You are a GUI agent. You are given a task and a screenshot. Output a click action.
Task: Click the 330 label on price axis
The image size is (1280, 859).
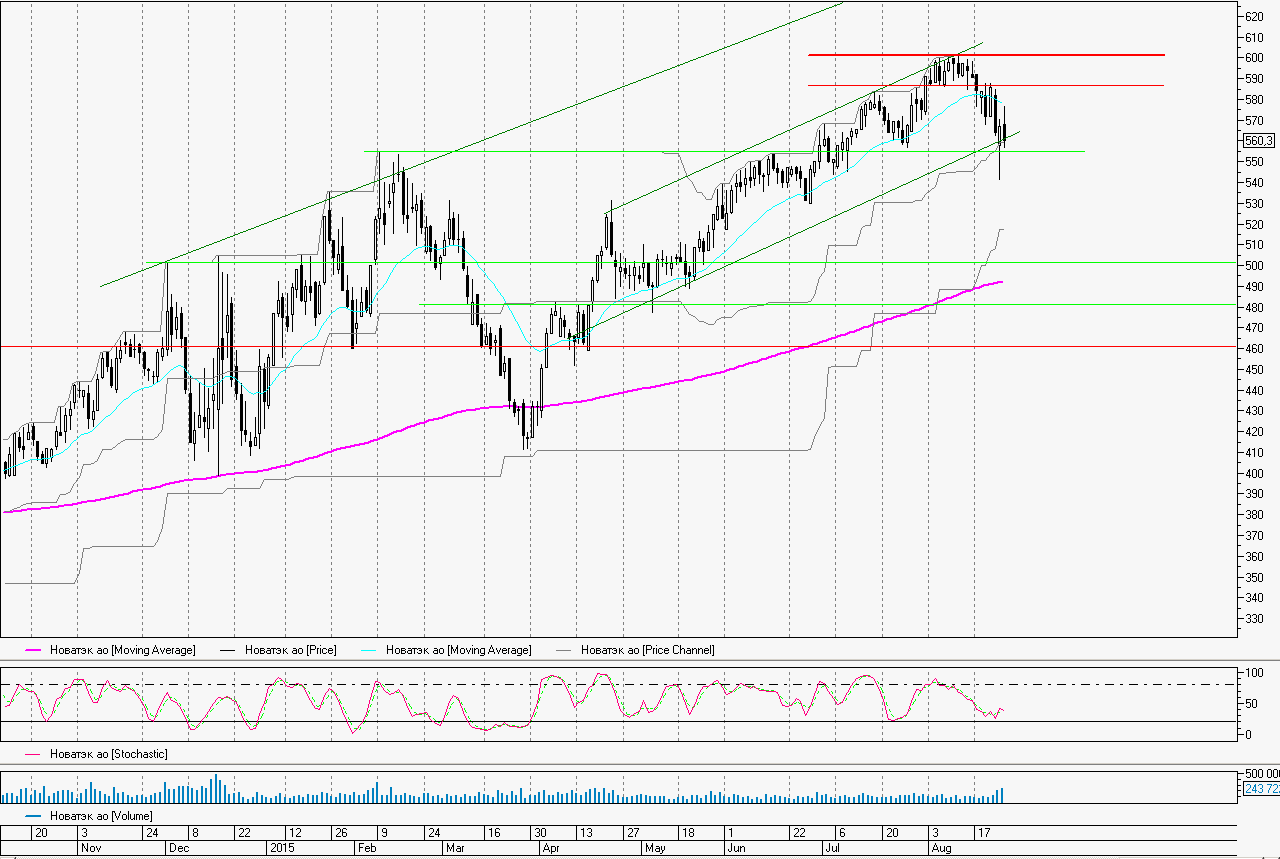pyautogui.click(x=1254, y=619)
